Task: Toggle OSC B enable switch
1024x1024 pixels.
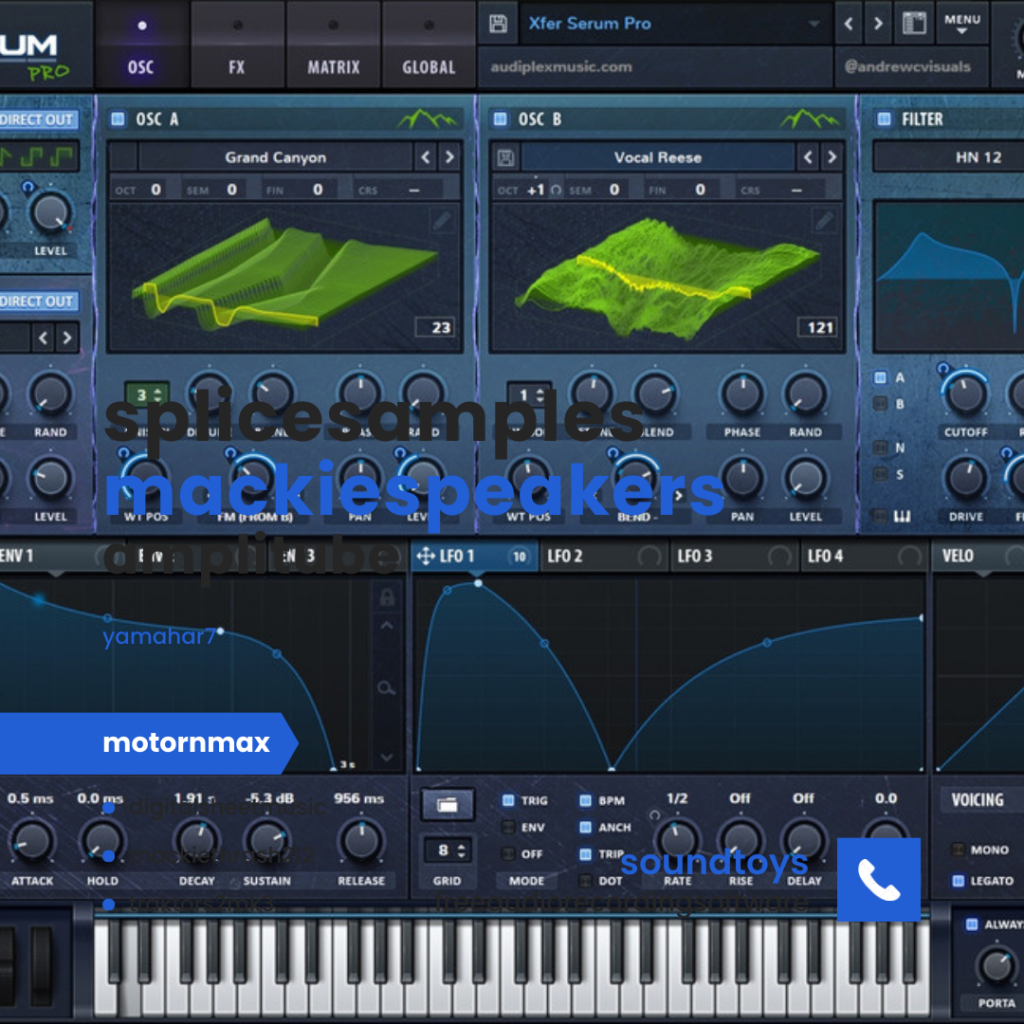Action: point(500,119)
